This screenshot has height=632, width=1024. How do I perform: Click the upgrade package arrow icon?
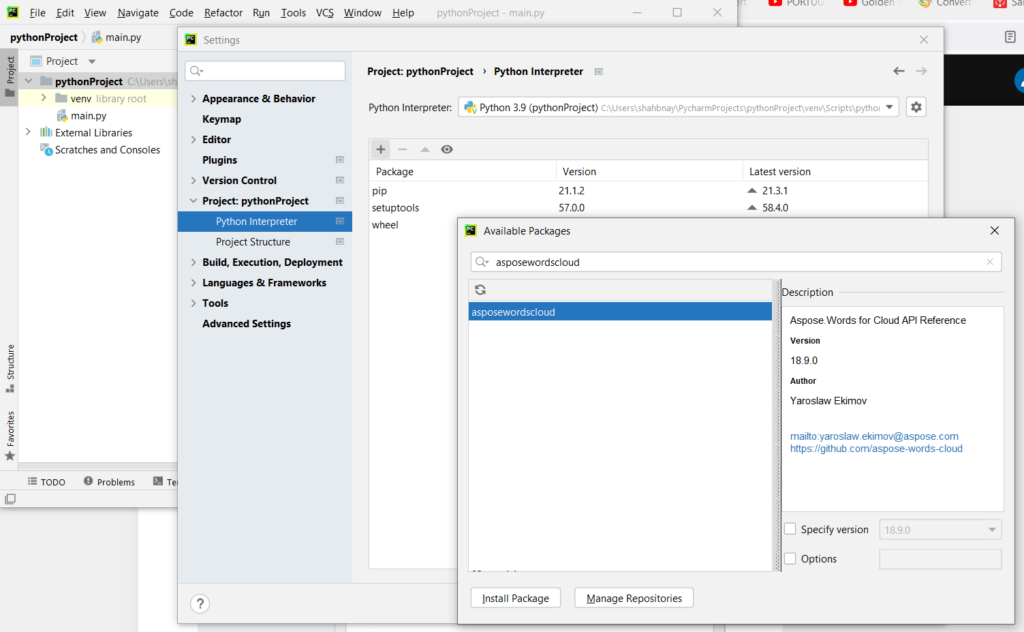coord(424,150)
